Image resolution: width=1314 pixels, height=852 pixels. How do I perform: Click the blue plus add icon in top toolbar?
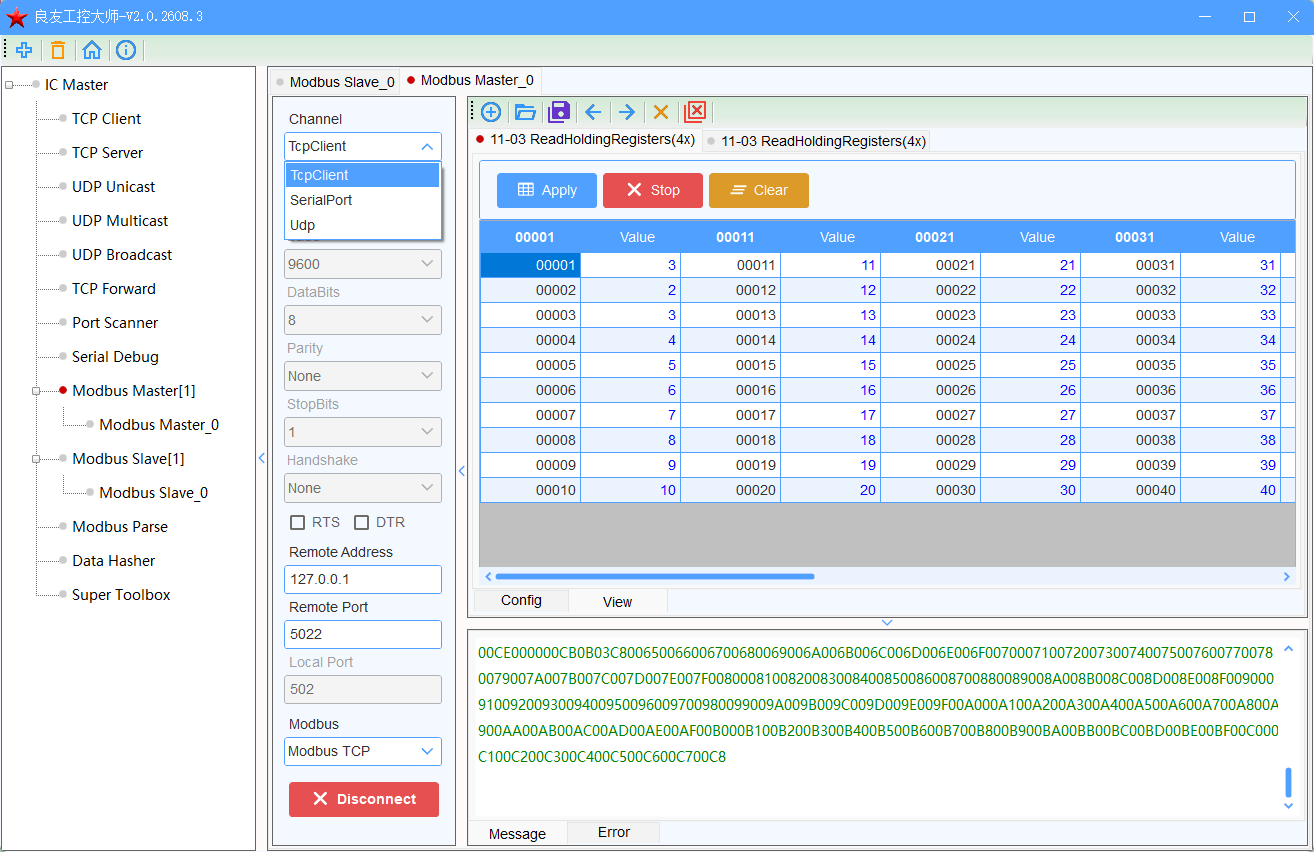pyautogui.click(x=24, y=50)
